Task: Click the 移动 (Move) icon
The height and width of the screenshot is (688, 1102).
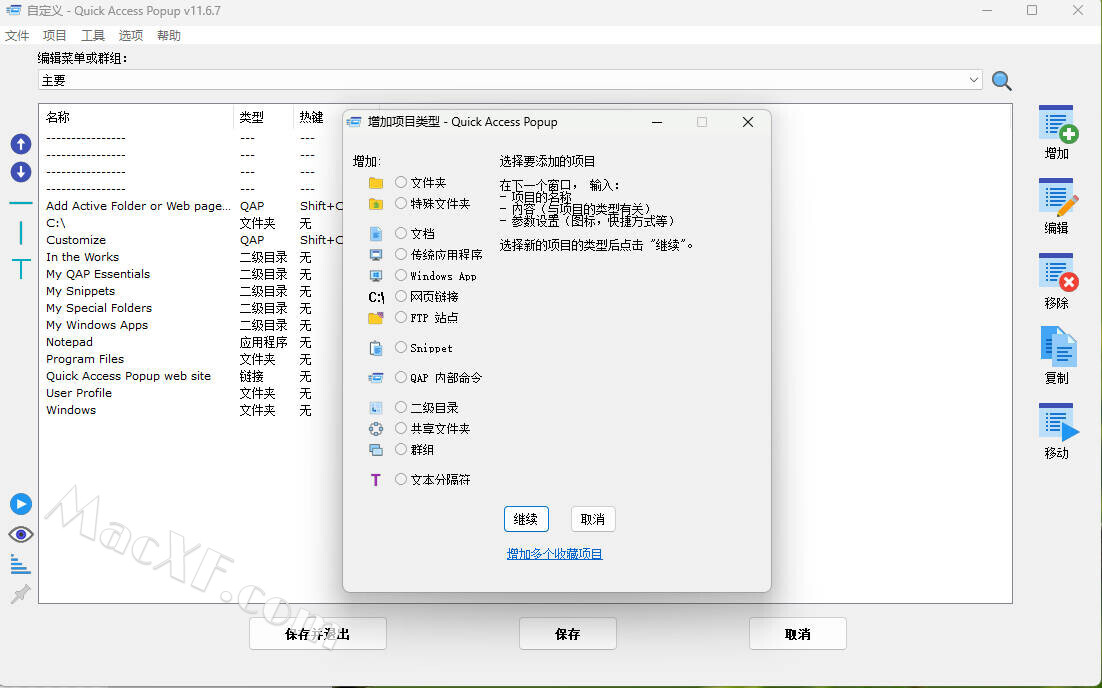Action: click(x=1057, y=423)
